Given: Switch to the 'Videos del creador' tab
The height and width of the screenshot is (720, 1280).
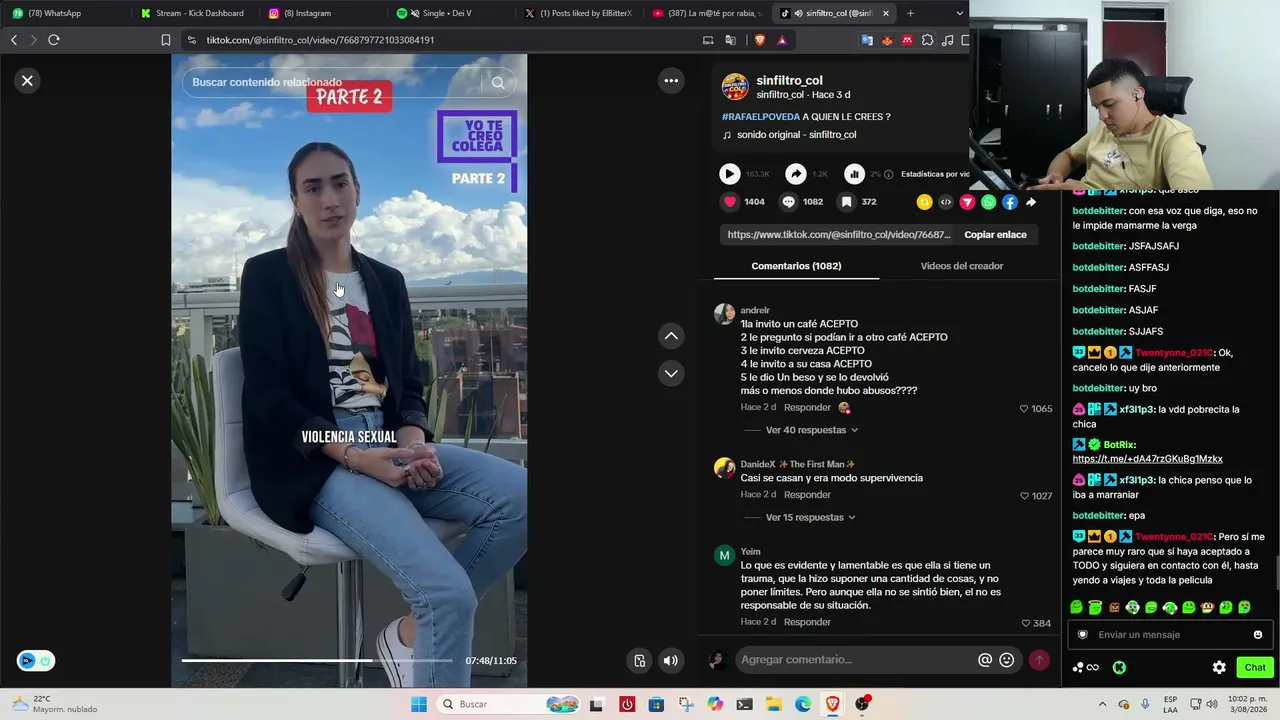Looking at the screenshot, I should (x=961, y=266).
